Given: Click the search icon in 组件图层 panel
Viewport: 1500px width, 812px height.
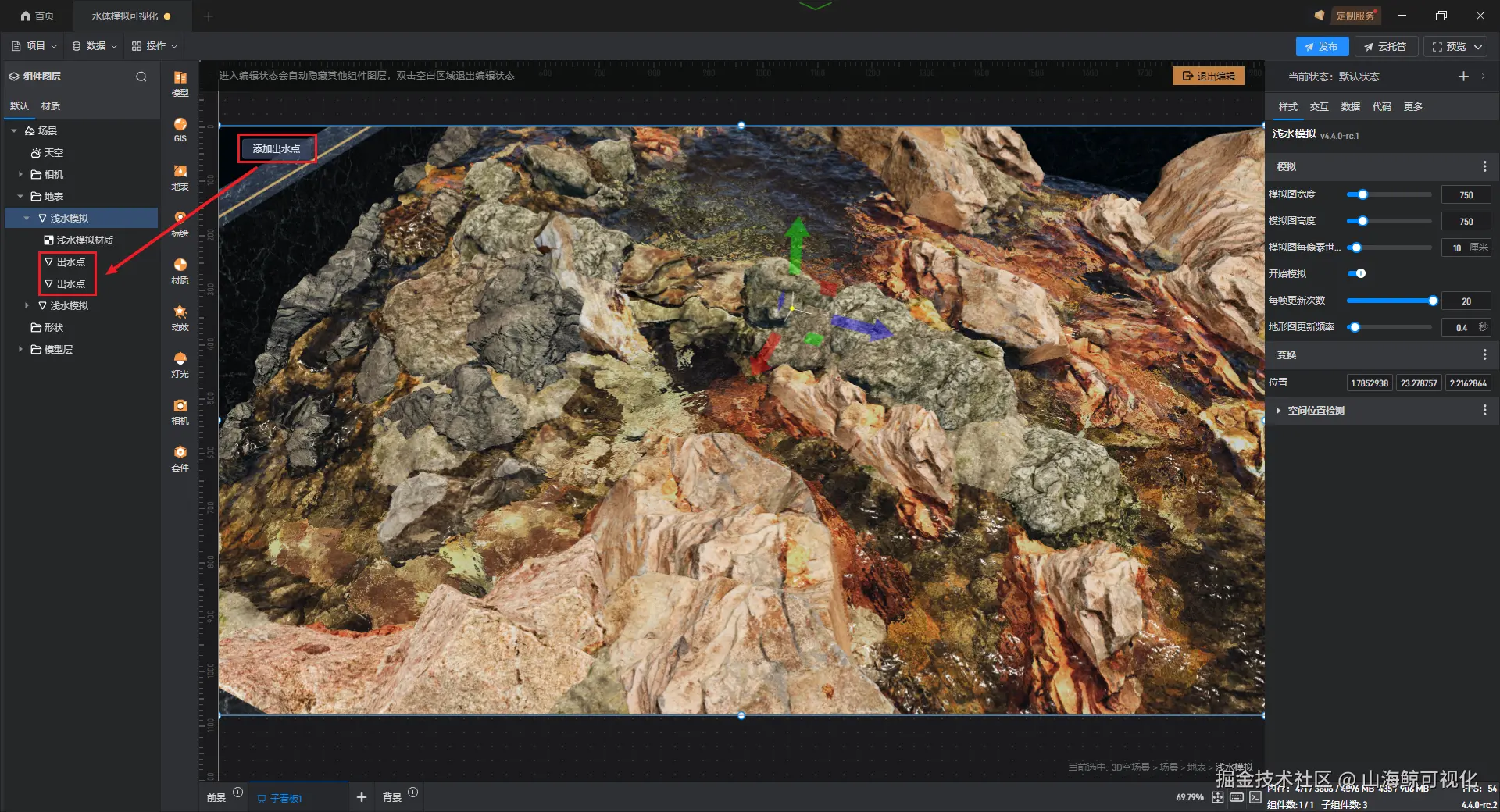Looking at the screenshot, I should click(x=141, y=77).
